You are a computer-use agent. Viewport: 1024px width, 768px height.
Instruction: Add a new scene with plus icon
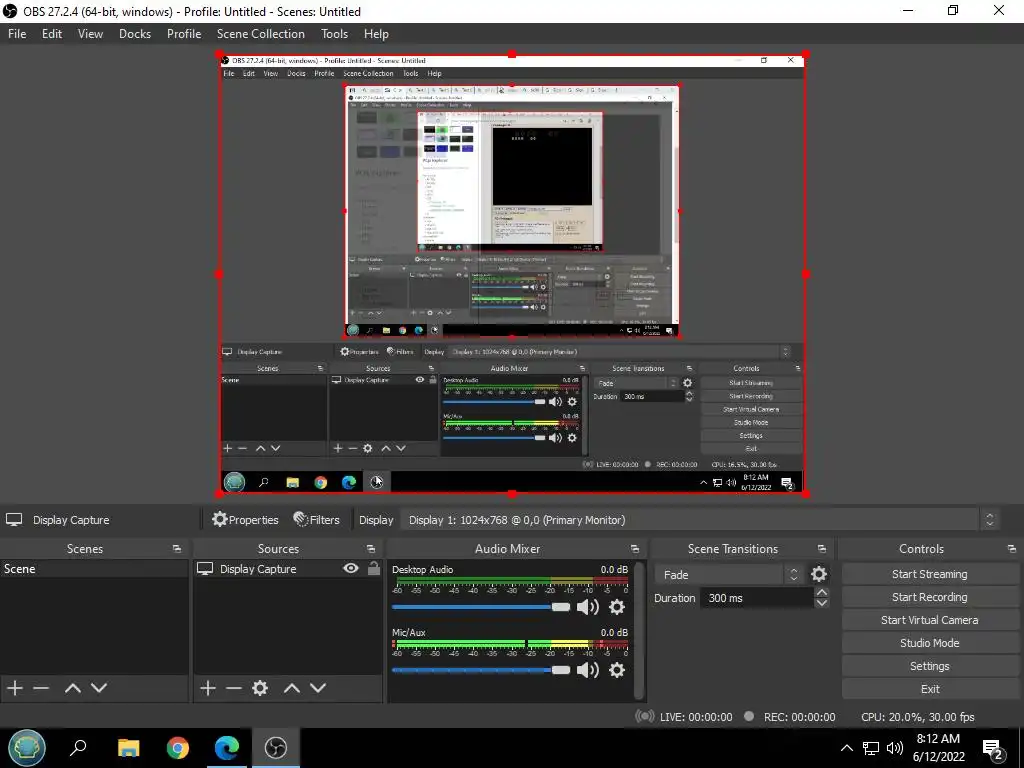tap(15, 688)
